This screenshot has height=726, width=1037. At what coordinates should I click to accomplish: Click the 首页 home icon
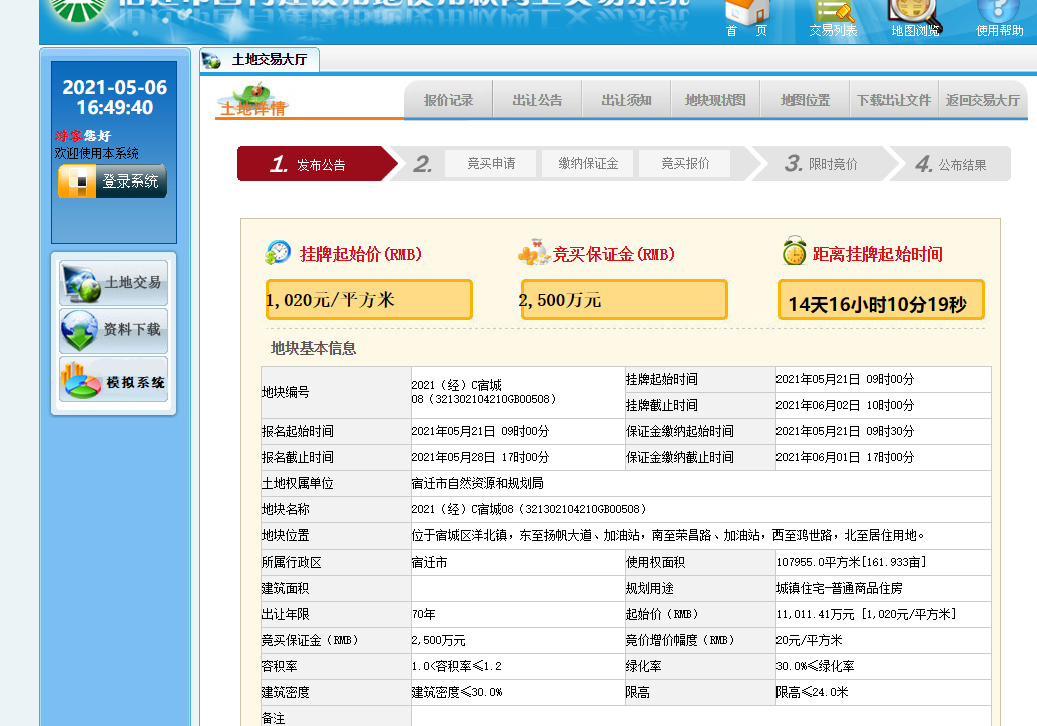[746, 16]
